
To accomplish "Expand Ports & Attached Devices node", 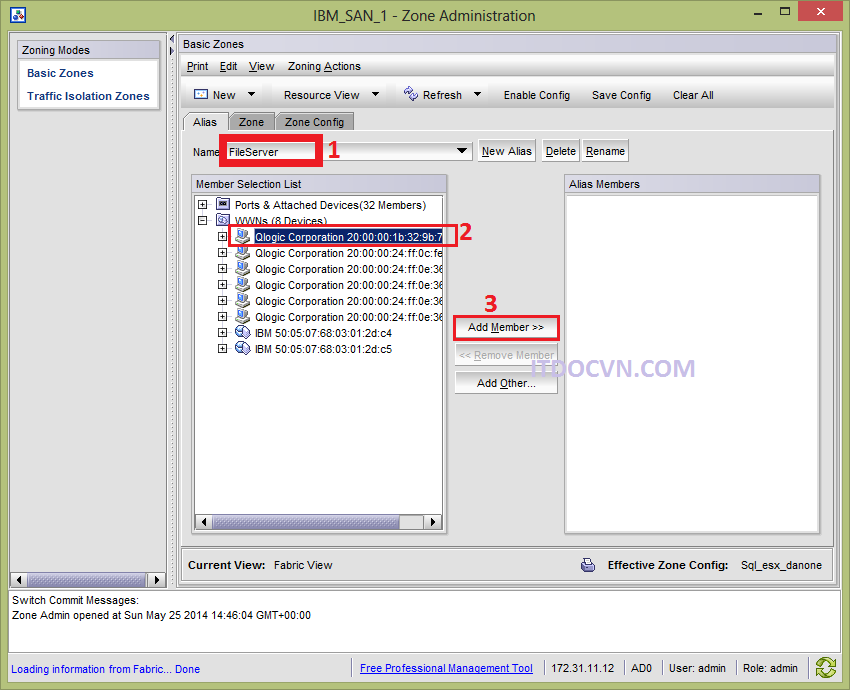I will click(x=202, y=205).
